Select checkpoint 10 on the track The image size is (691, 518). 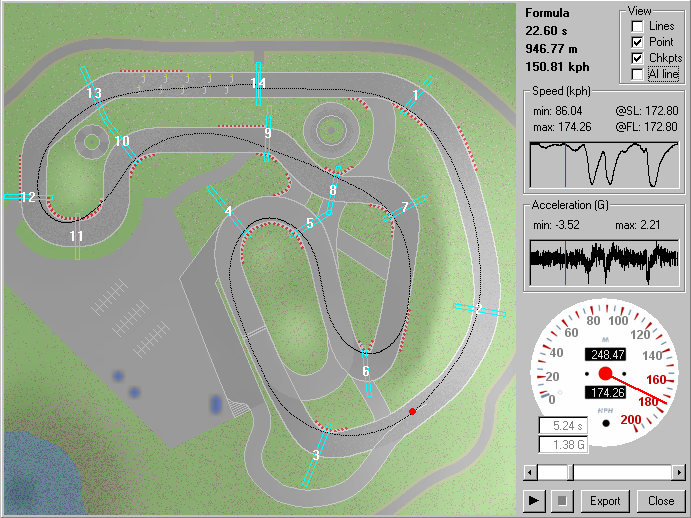122,141
